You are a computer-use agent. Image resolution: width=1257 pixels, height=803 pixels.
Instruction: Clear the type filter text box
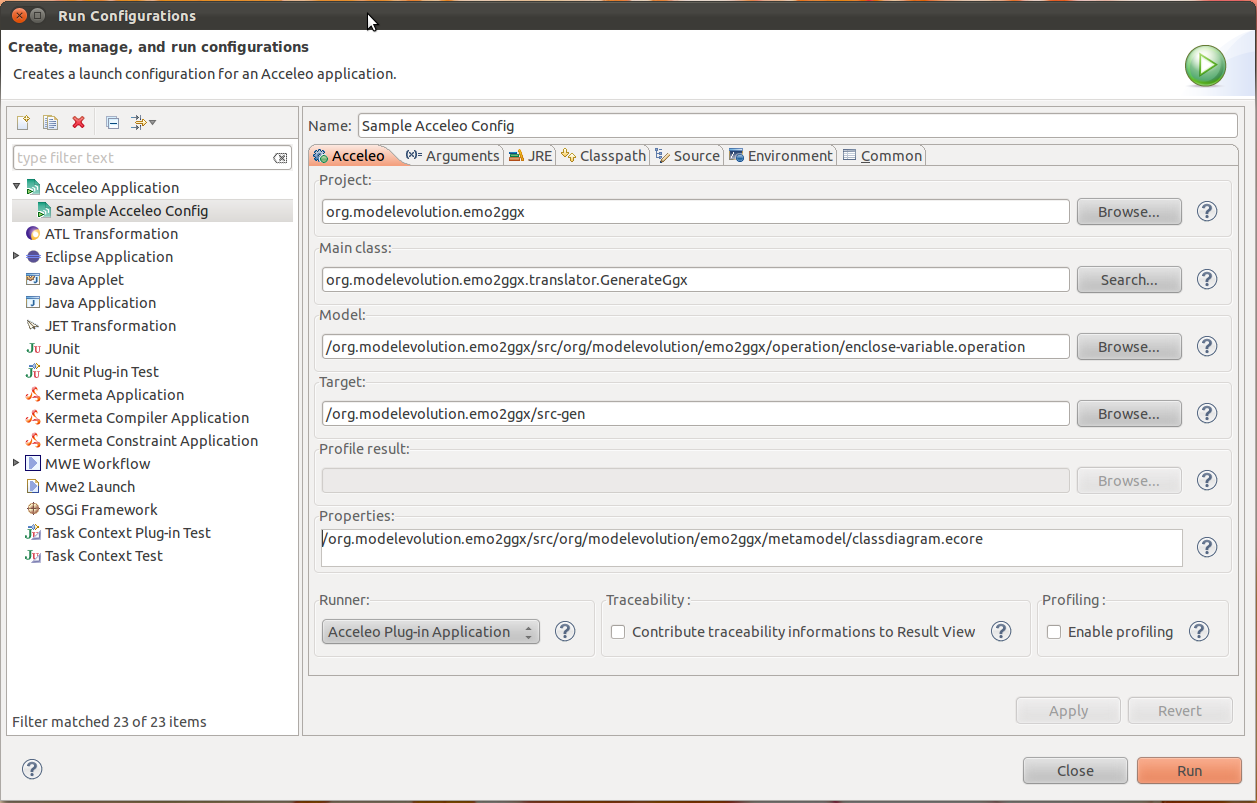[280, 158]
